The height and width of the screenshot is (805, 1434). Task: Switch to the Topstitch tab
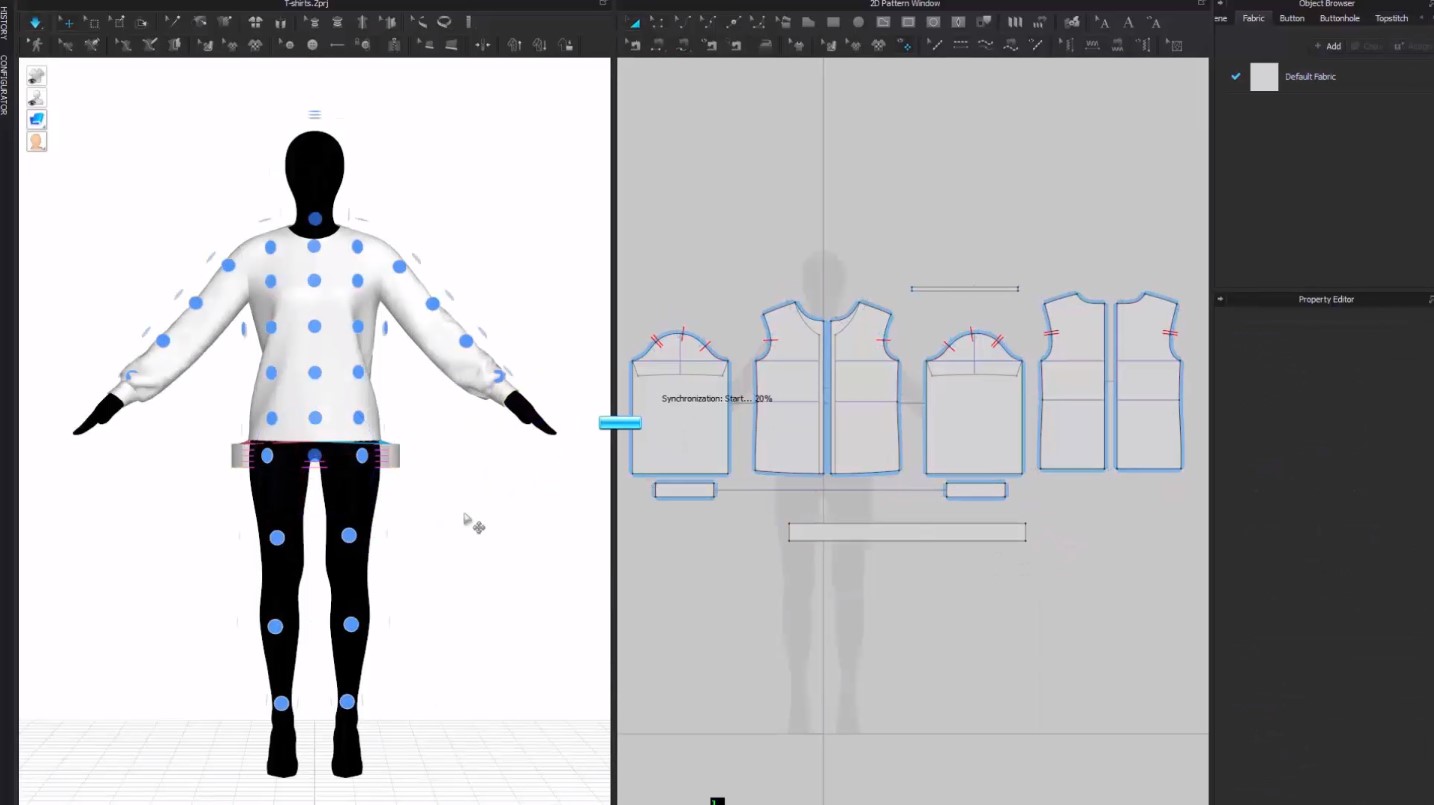pyautogui.click(x=1391, y=18)
